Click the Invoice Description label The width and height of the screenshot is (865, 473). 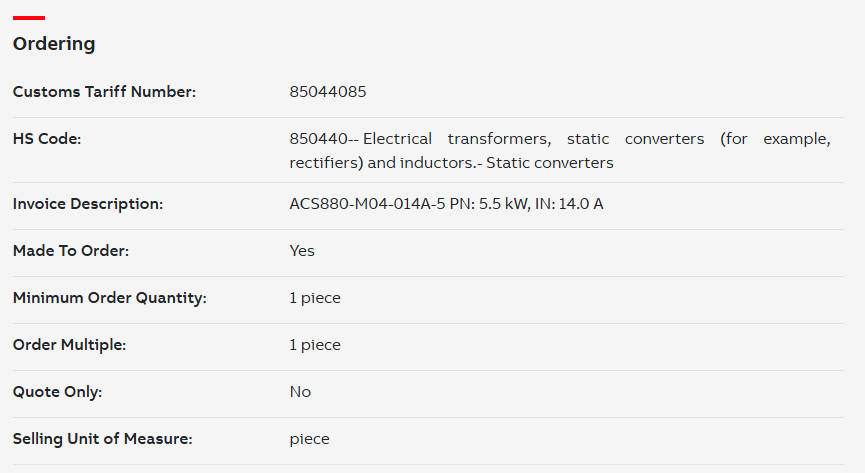tap(88, 204)
